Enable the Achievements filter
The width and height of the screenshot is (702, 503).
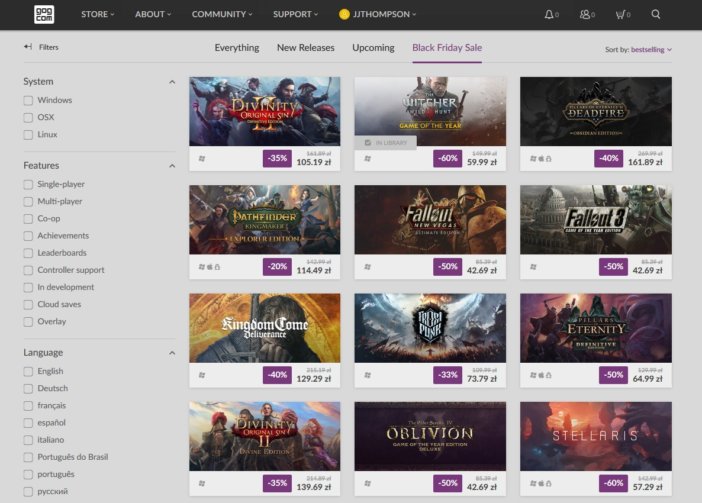tap(28, 236)
